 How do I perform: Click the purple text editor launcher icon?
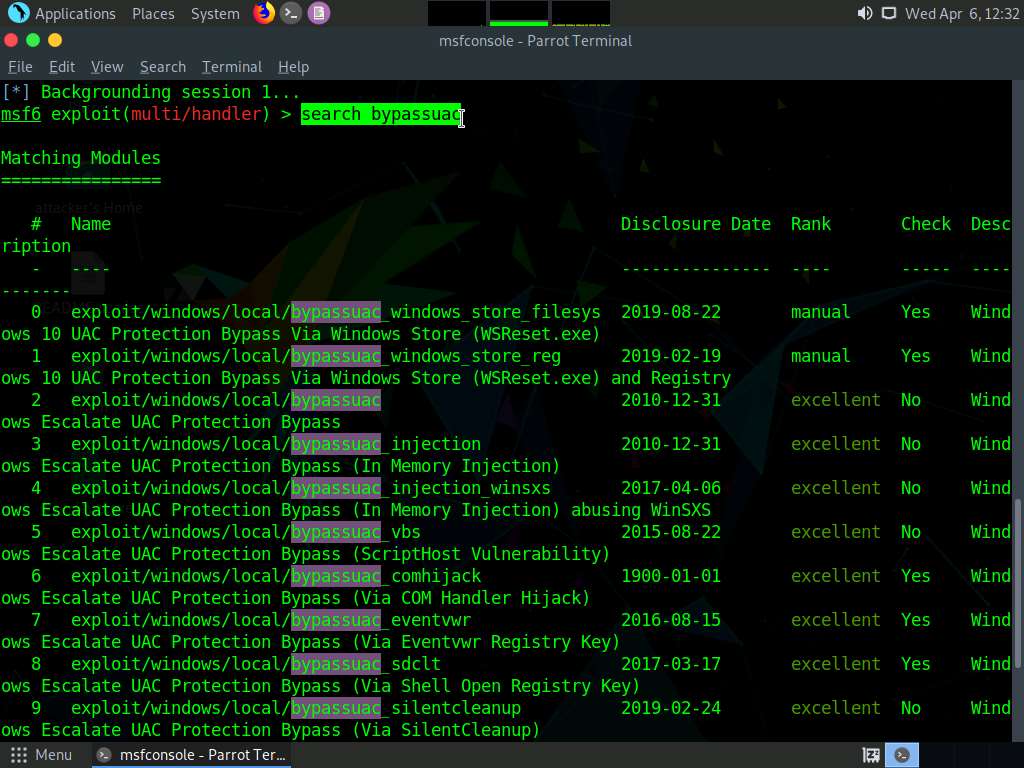(x=318, y=13)
